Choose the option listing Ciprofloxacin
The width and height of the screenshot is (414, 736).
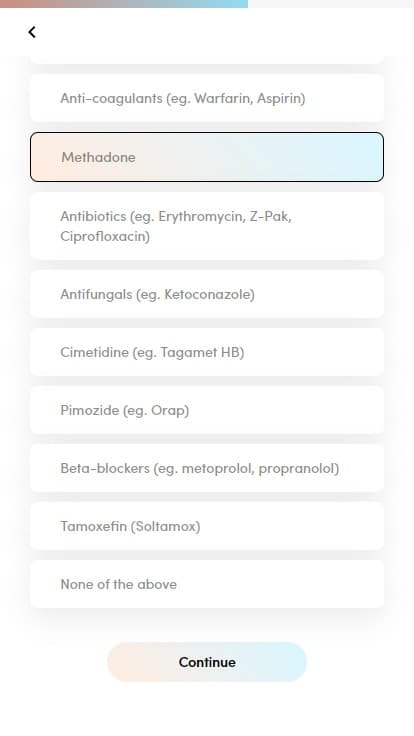coord(207,226)
